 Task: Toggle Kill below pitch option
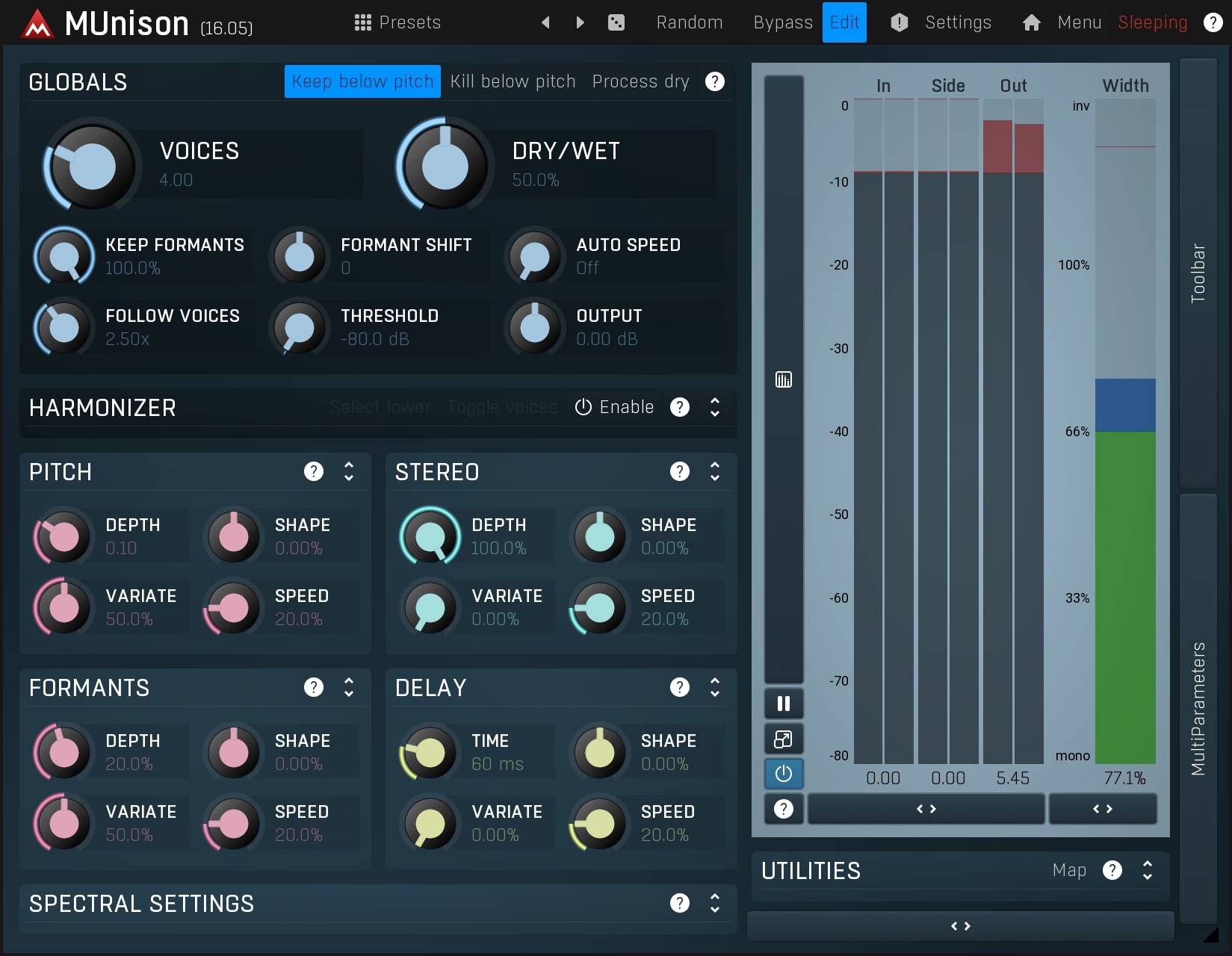[513, 81]
